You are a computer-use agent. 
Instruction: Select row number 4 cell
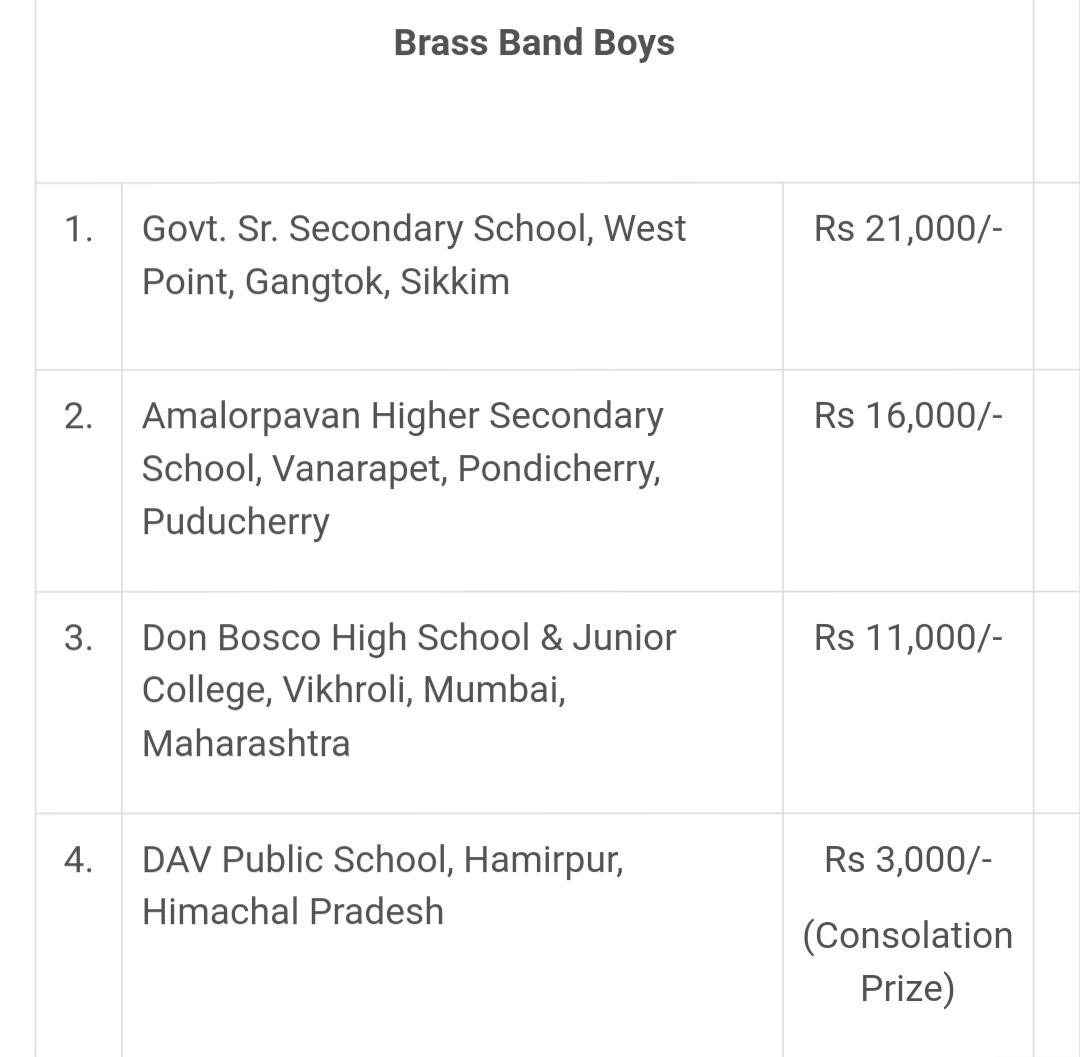[79, 860]
